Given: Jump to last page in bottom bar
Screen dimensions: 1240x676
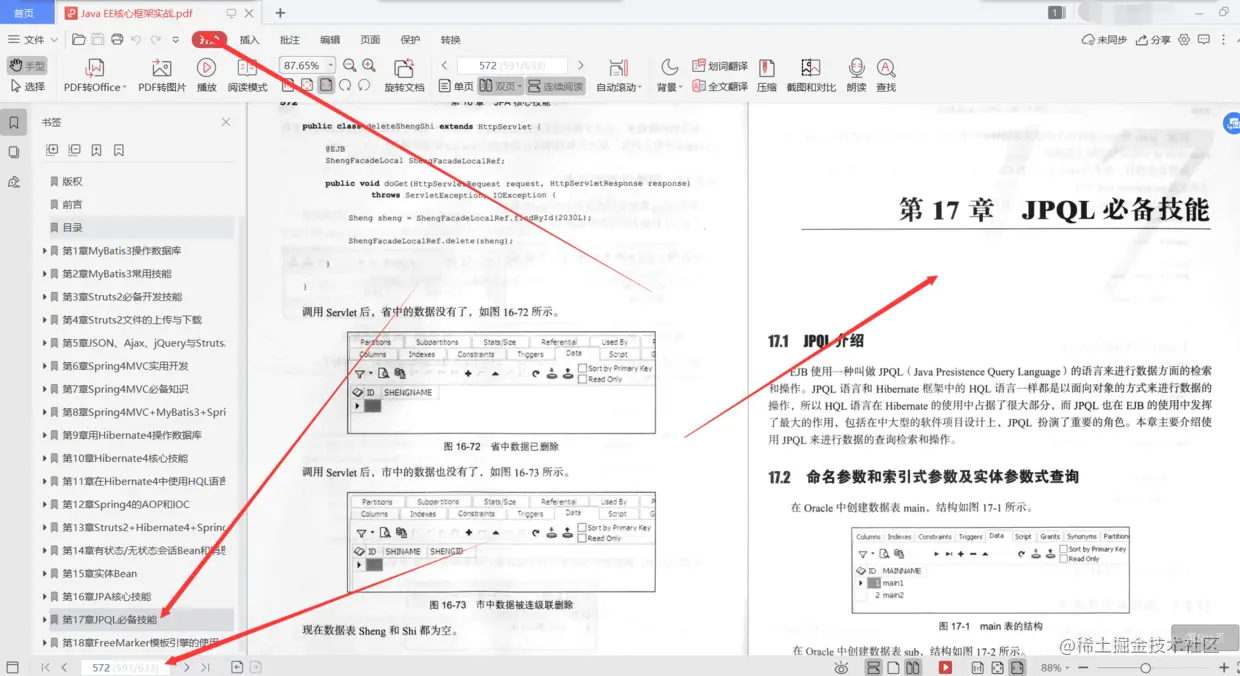Looking at the screenshot, I should (x=205, y=667).
